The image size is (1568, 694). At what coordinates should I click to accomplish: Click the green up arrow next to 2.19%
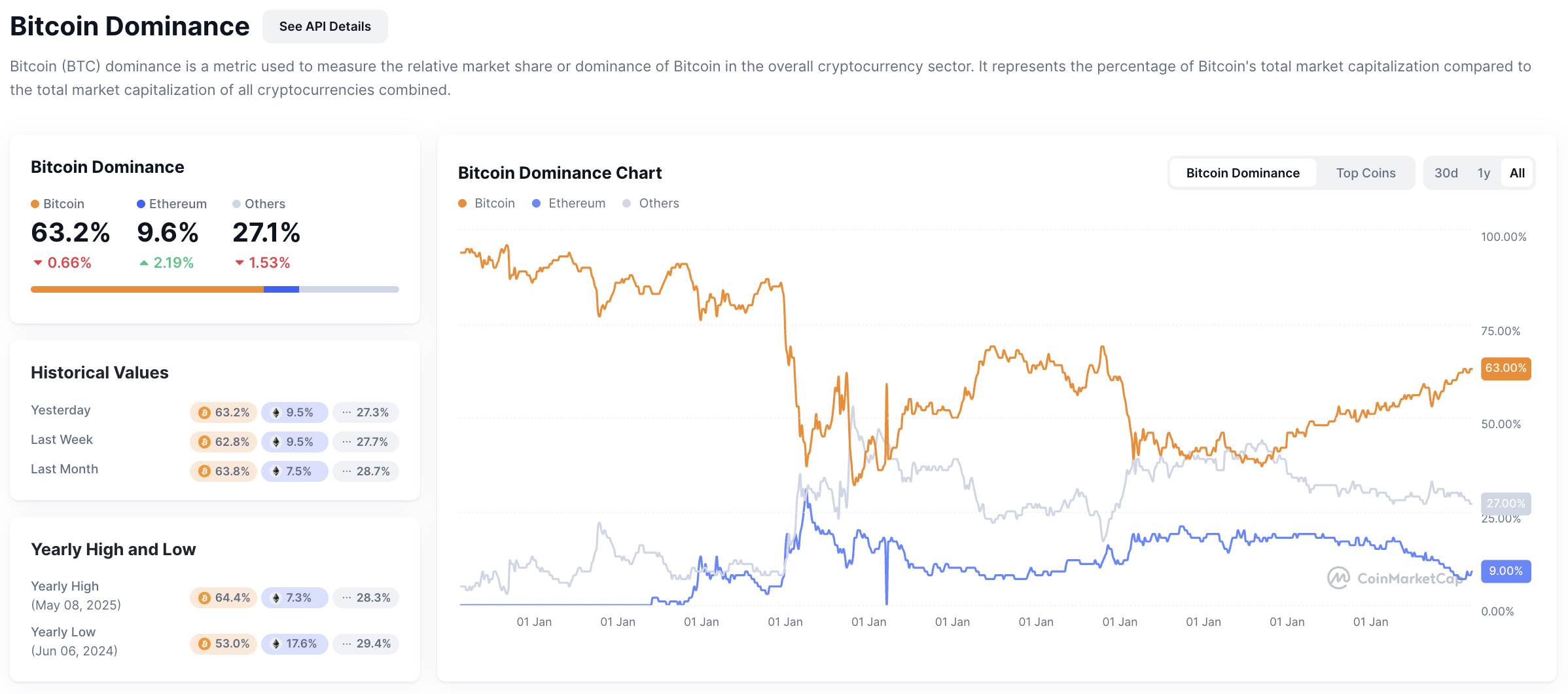coord(144,263)
